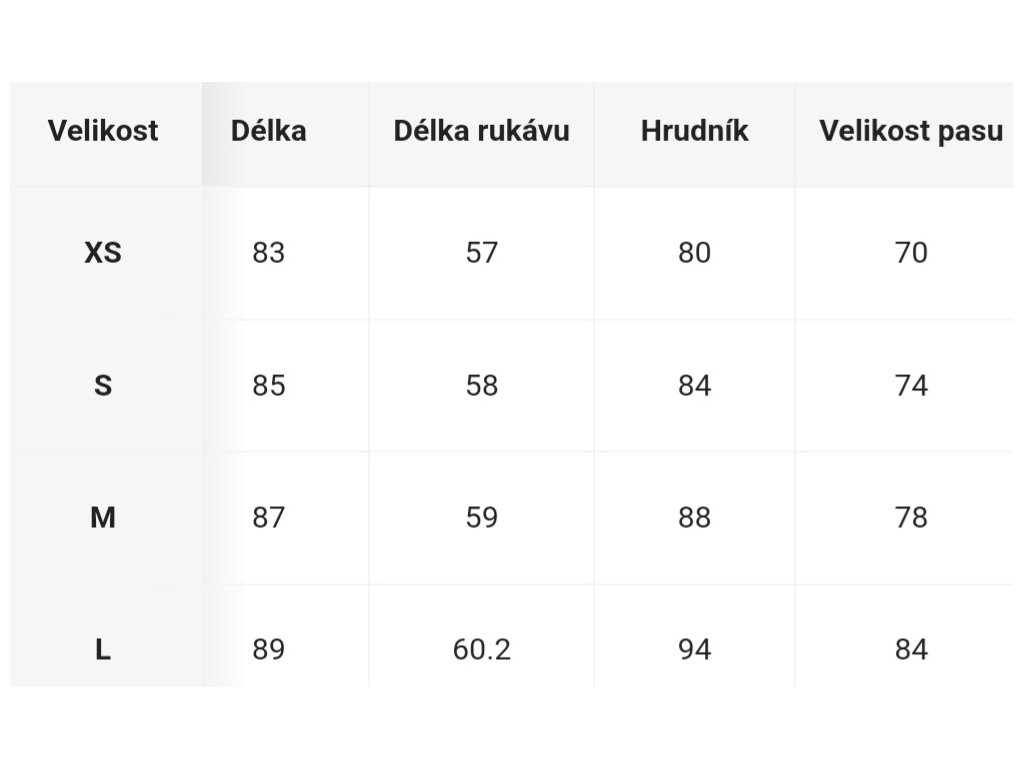Click XS chest value 80

pos(694,253)
